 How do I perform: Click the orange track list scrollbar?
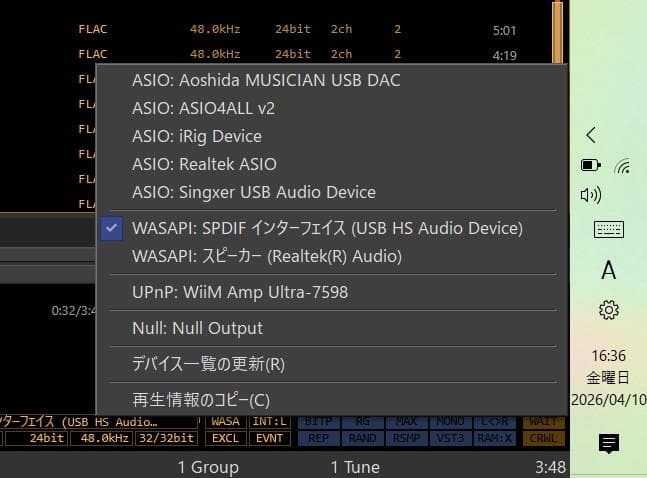click(557, 33)
